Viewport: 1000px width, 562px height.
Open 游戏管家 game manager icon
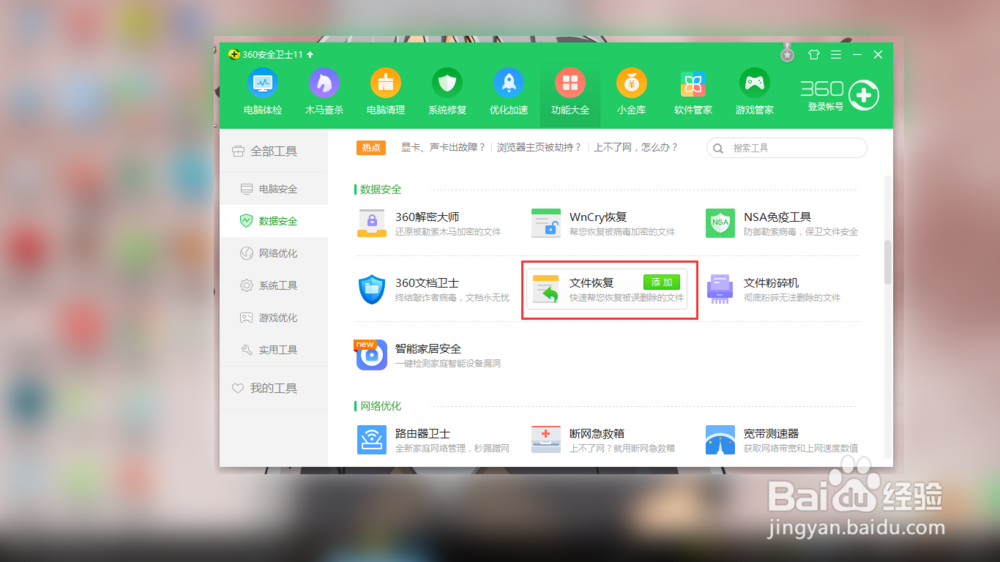754,84
